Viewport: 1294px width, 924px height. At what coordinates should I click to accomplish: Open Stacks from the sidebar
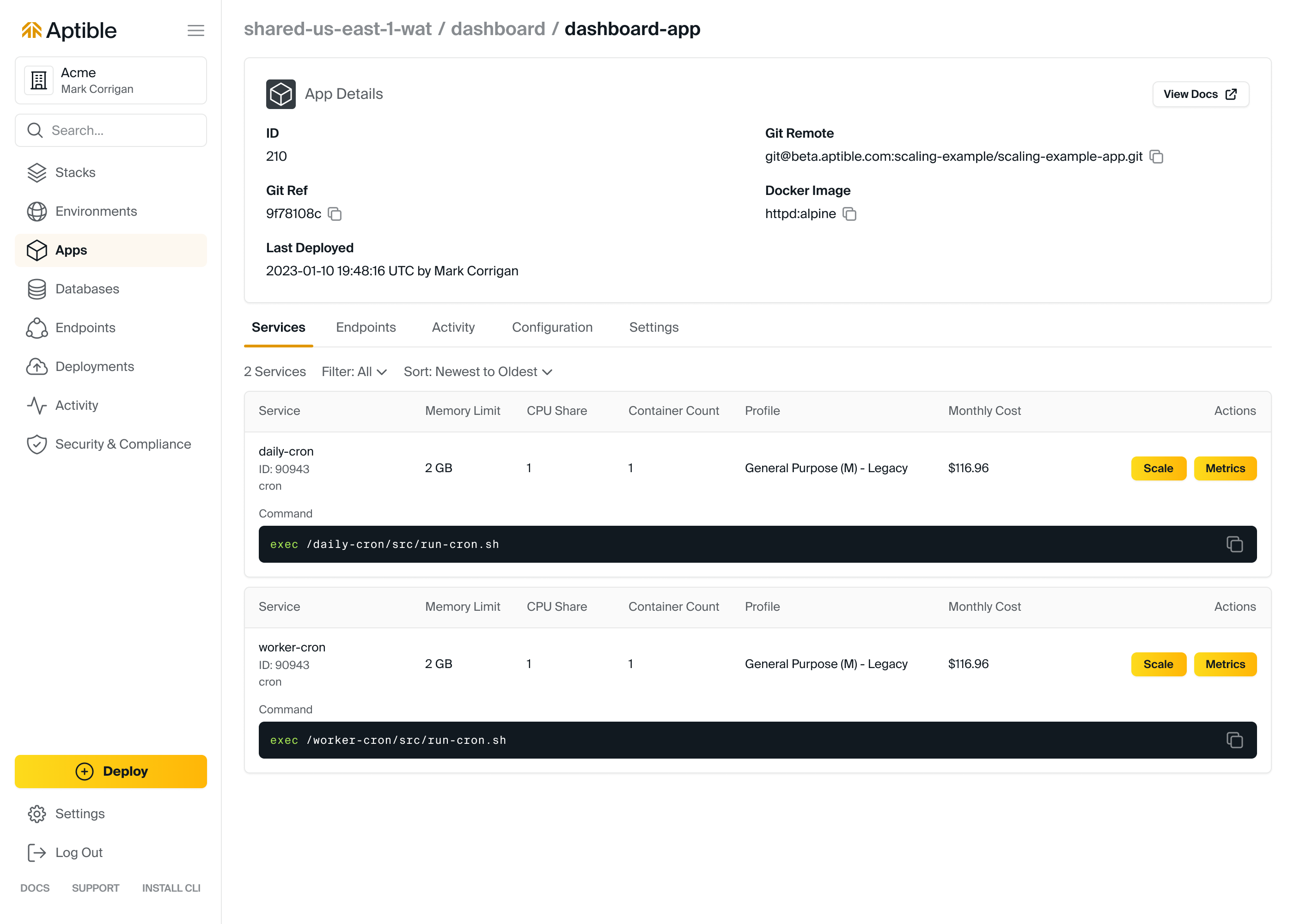pyautogui.click(x=74, y=172)
